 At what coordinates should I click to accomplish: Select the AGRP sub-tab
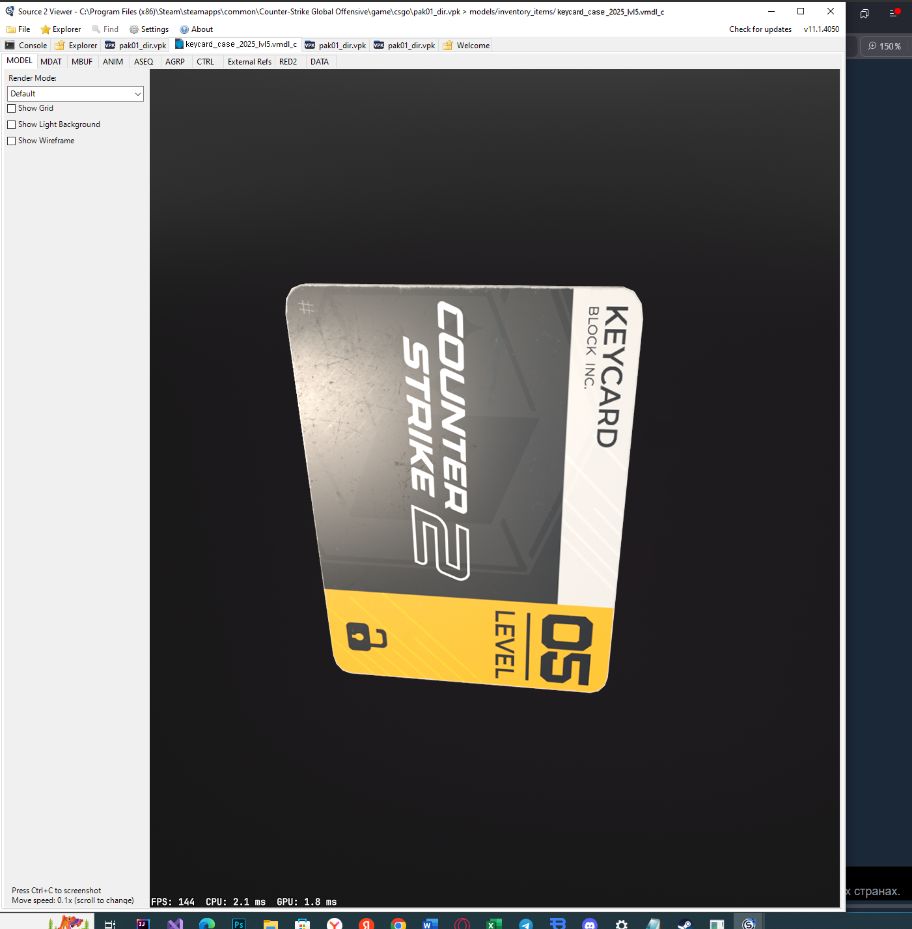(175, 62)
